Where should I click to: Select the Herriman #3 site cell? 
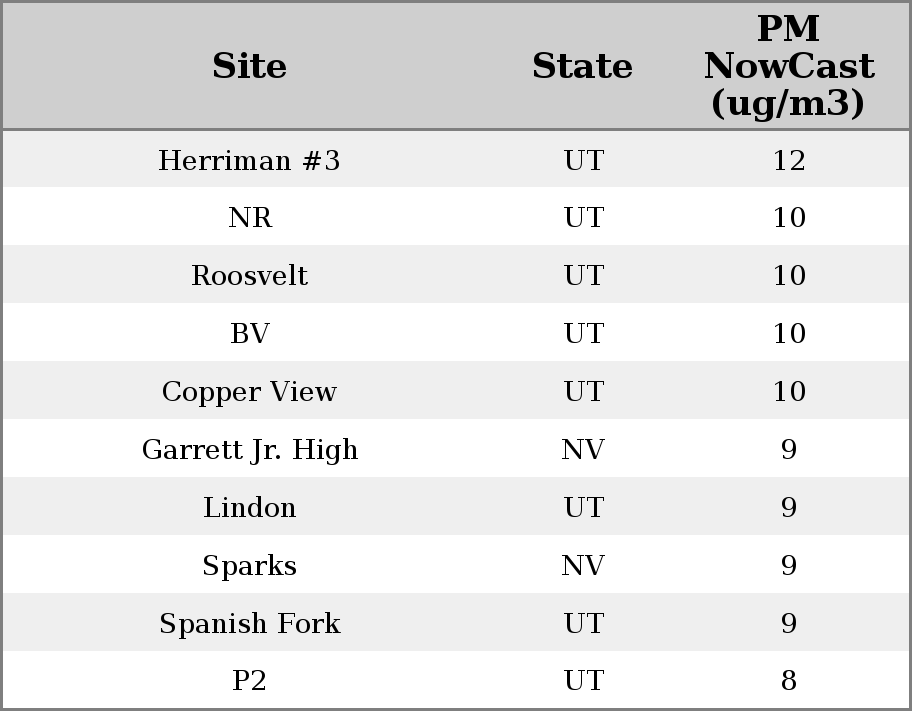click(x=249, y=160)
